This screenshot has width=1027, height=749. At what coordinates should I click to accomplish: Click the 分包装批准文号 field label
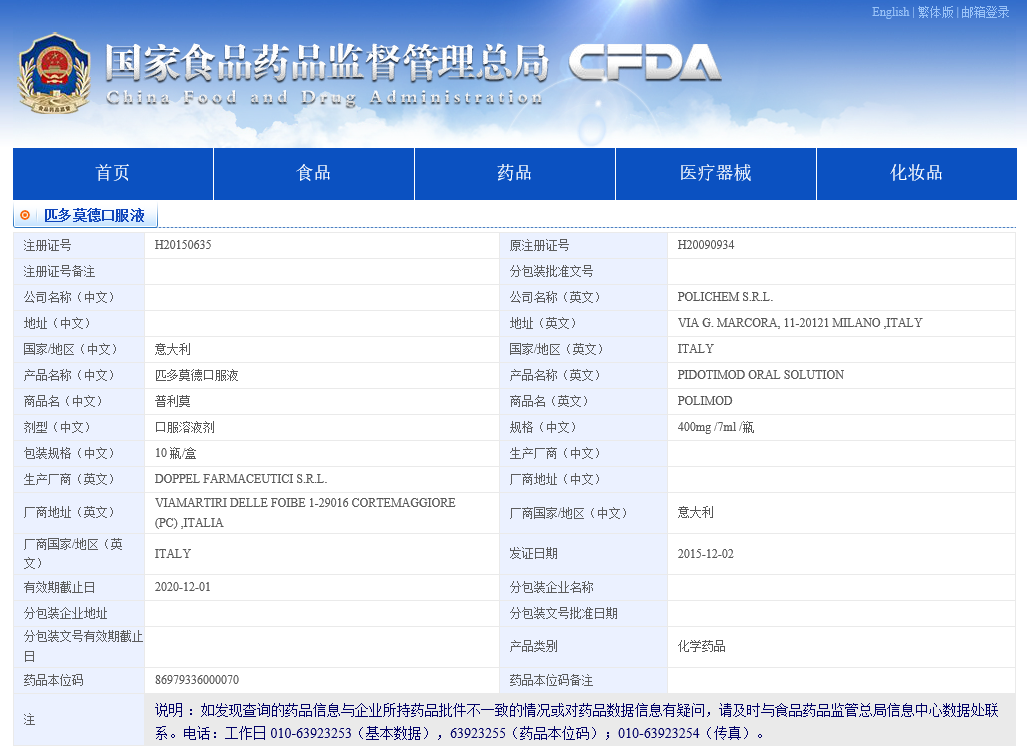pyautogui.click(x=551, y=271)
